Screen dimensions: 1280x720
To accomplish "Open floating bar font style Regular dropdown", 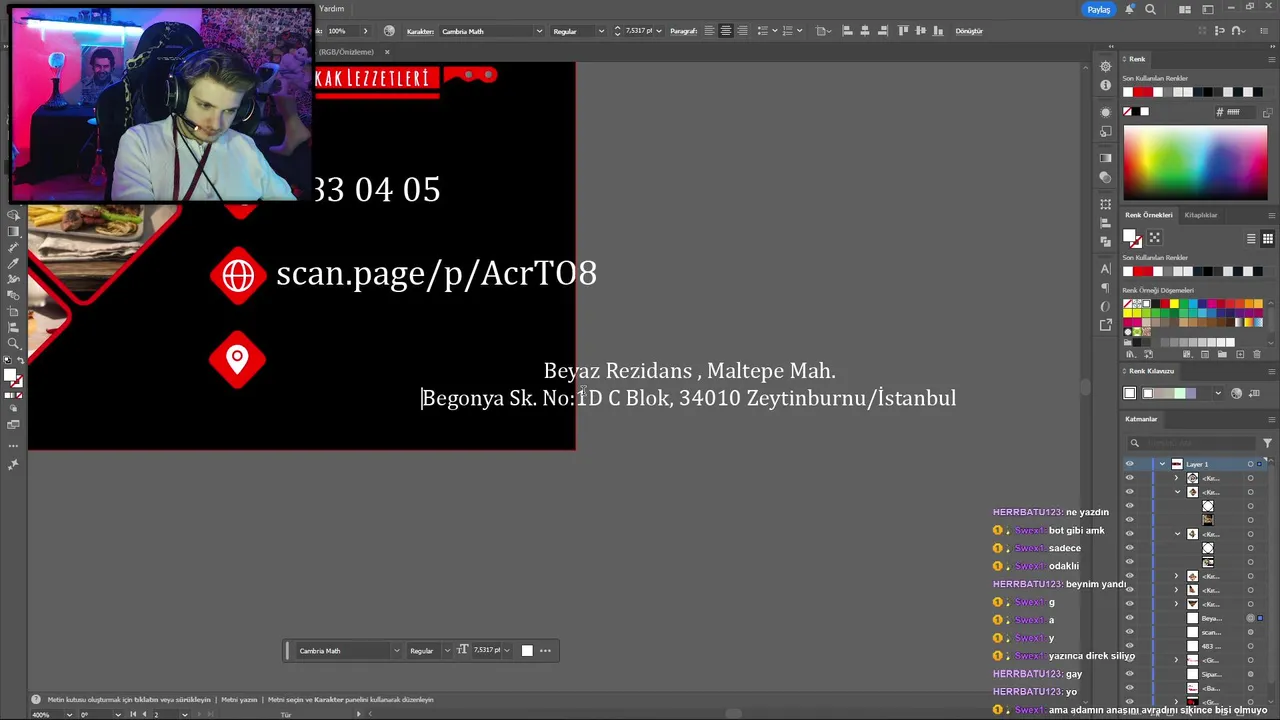I will [x=447, y=651].
